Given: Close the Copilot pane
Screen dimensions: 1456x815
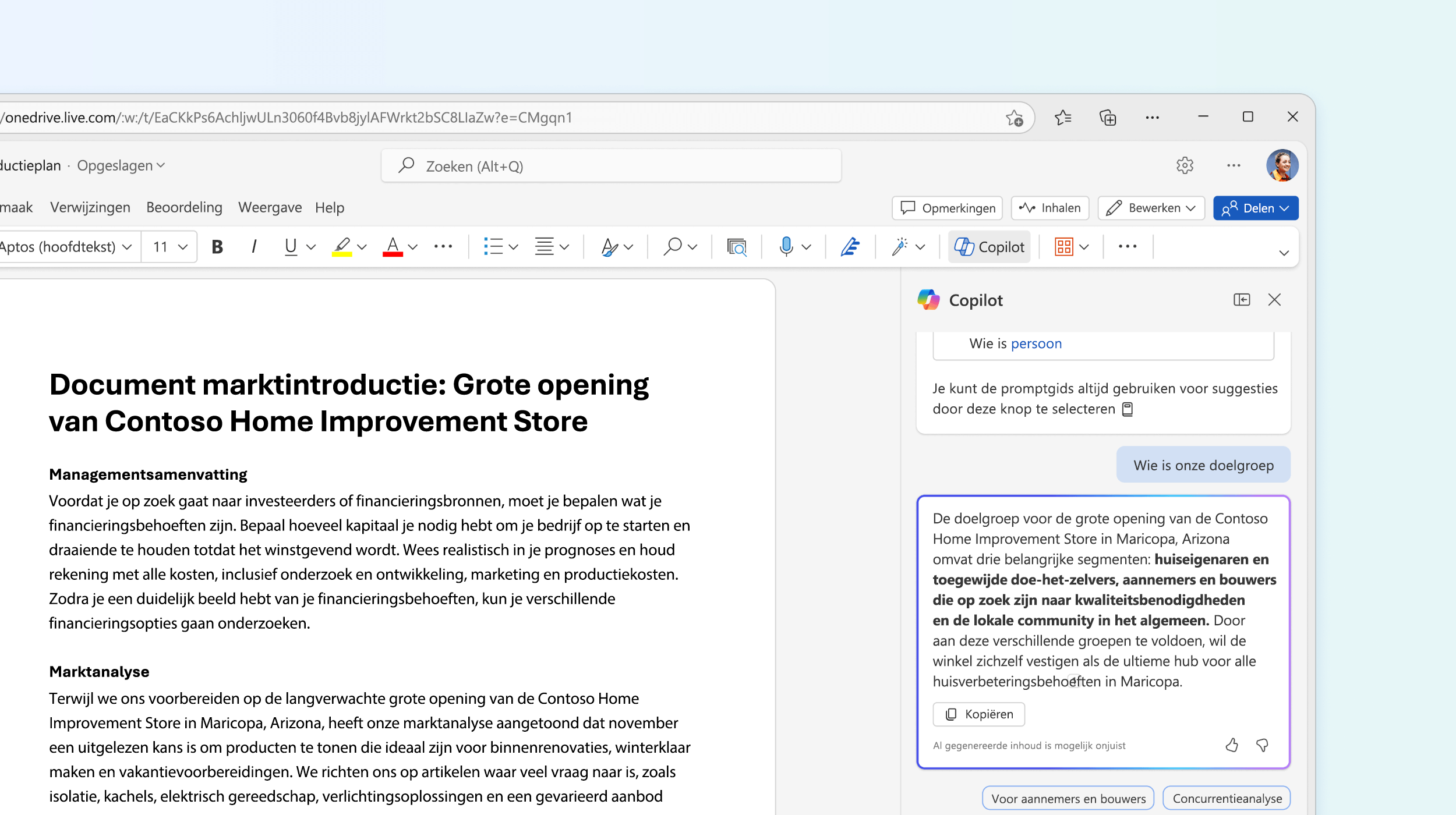Looking at the screenshot, I should tap(1275, 300).
